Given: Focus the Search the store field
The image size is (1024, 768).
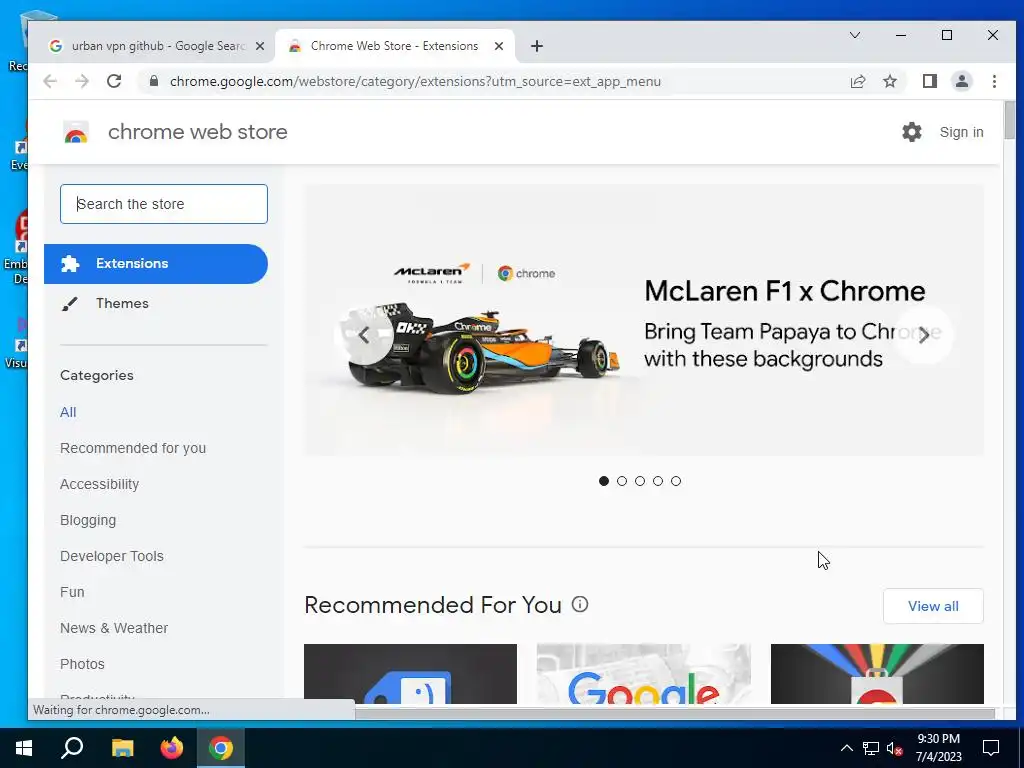Looking at the screenshot, I should [x=164, y=204].
